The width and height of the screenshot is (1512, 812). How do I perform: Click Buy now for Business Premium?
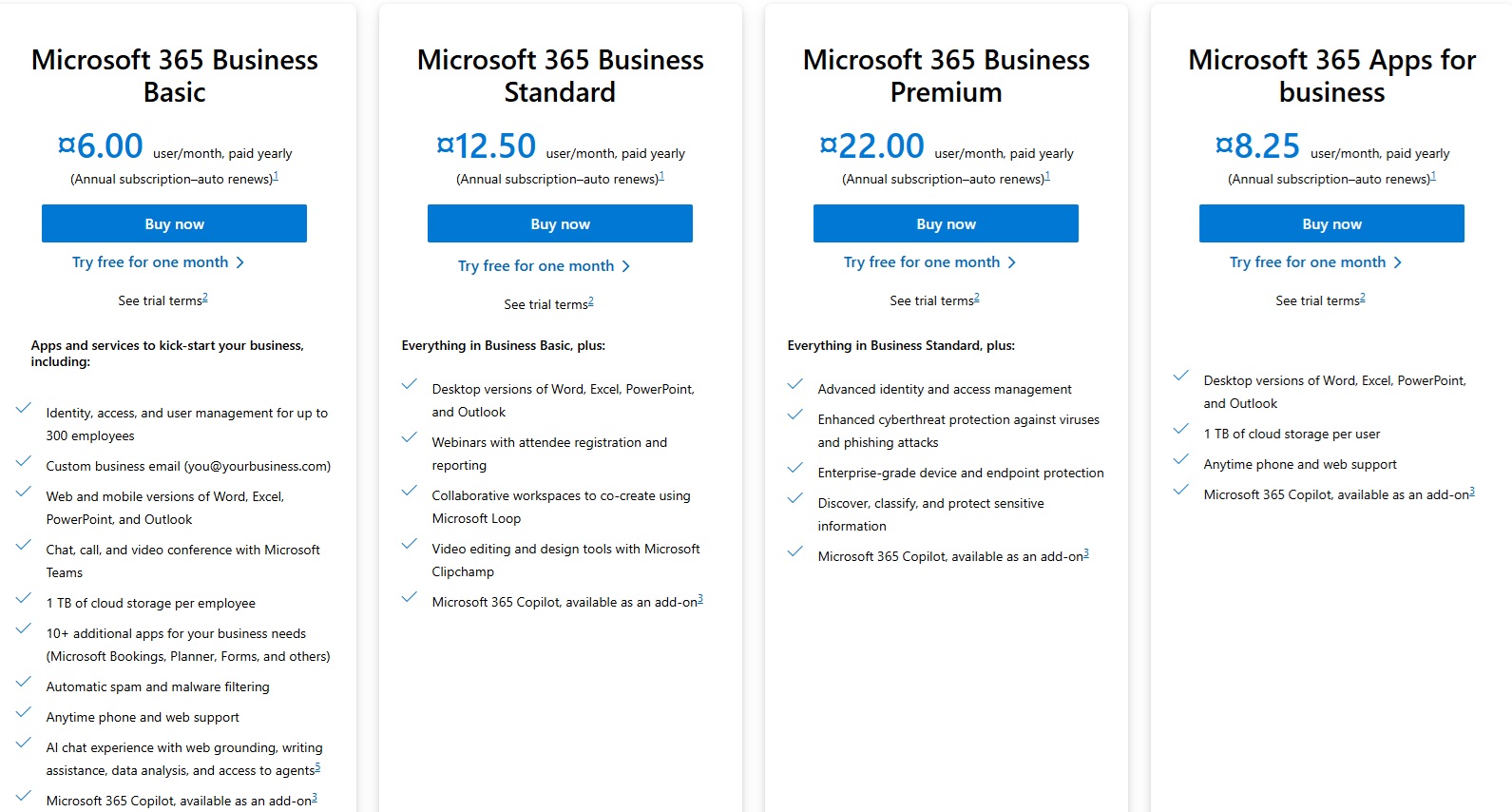(946, 223)
